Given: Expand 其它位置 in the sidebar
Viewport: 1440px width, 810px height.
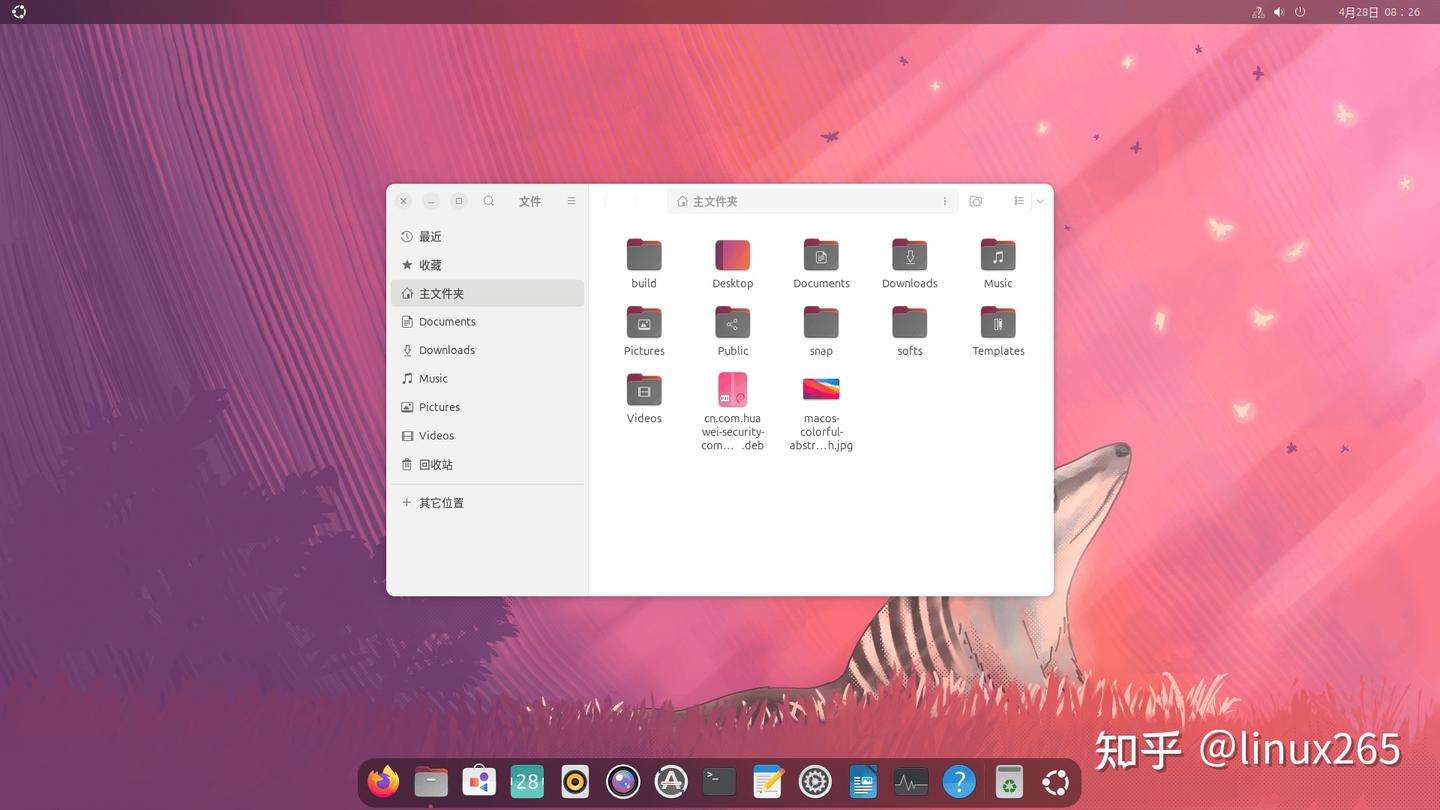Looking at the screenshot, I should 441,502.
